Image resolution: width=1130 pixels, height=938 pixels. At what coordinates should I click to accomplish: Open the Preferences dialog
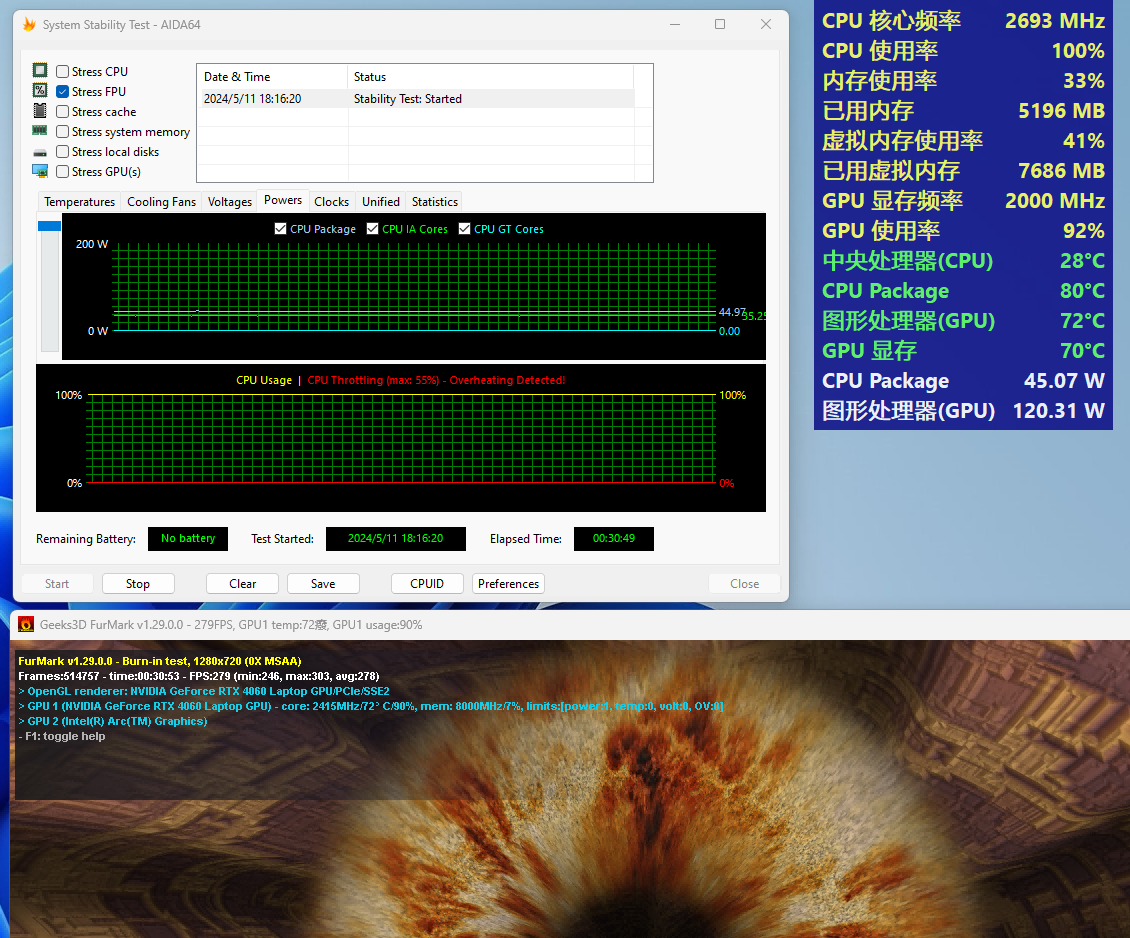tap(508, 584)
